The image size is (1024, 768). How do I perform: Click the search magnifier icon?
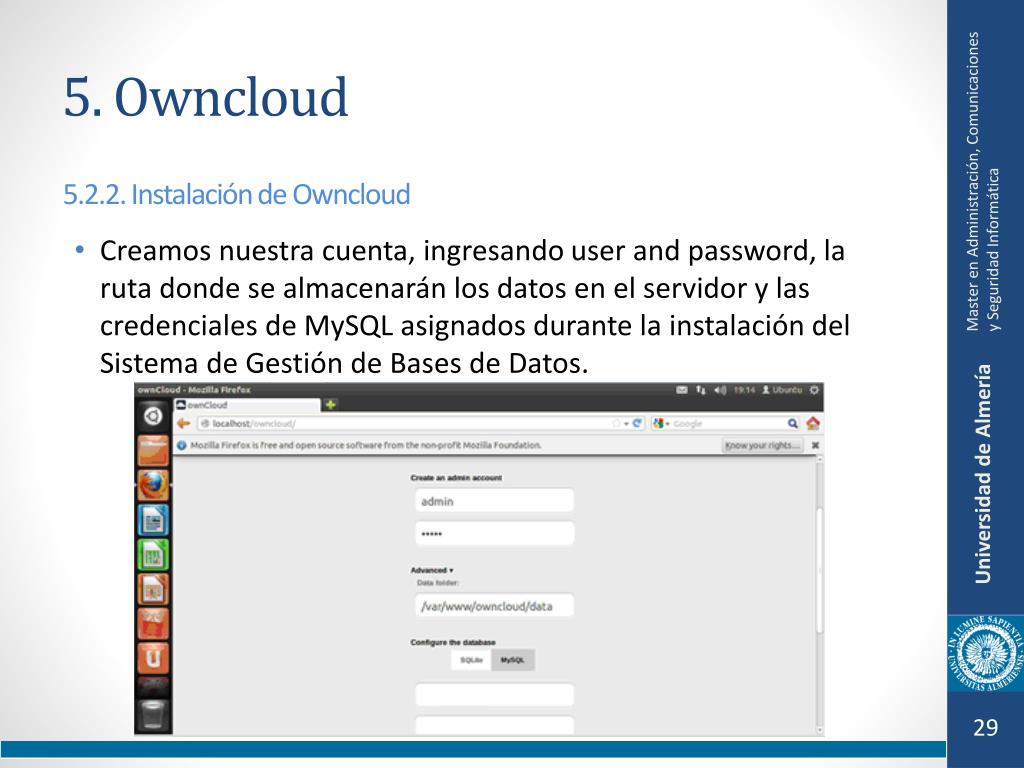pyautogui.click(x=792, y=423)
